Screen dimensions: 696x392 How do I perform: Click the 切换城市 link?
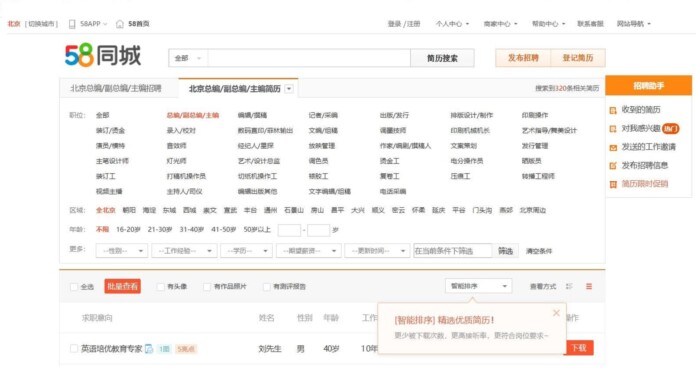pyautogui.click(x=41, y=24)
